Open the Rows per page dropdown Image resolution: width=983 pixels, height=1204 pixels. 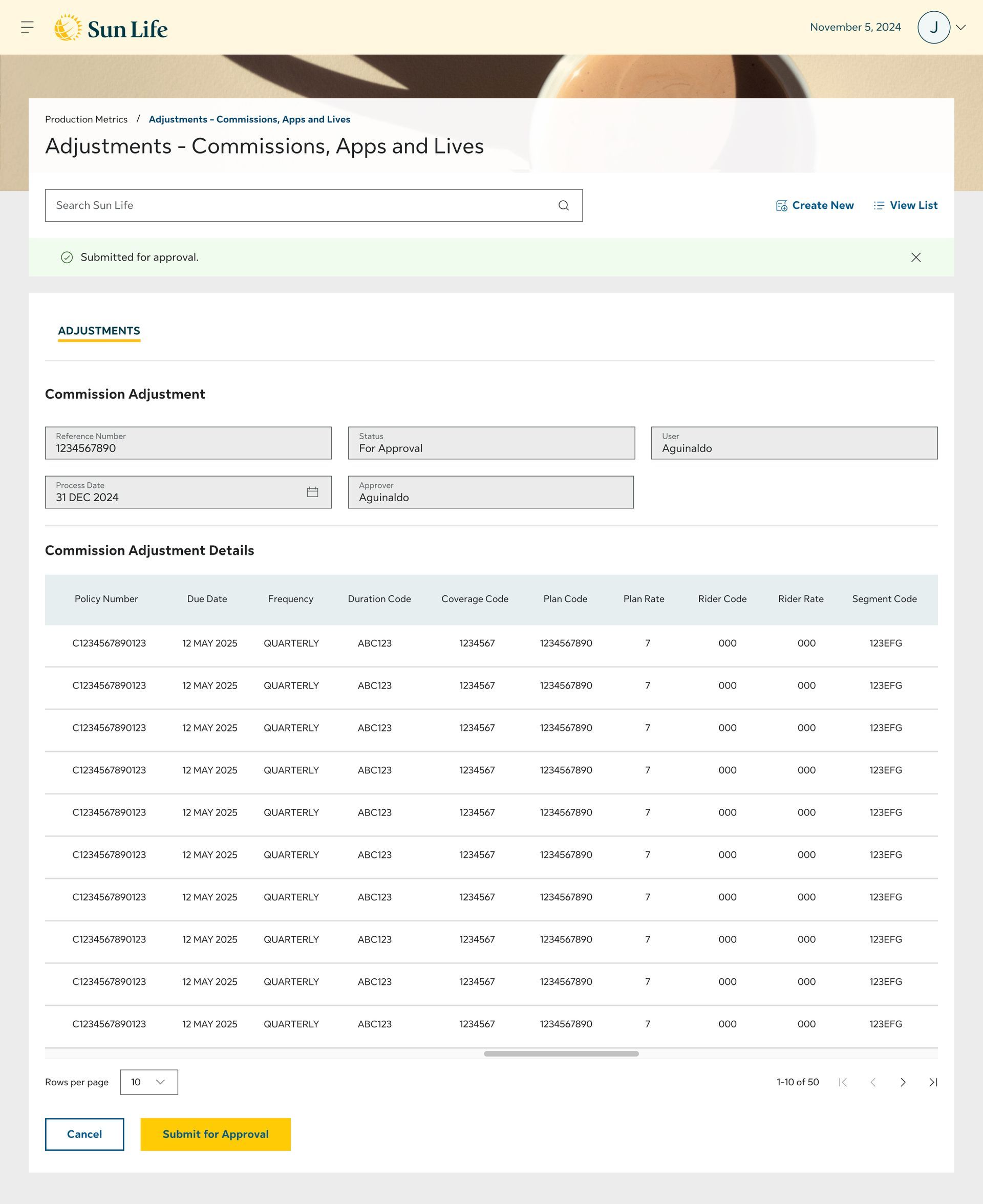coord(149,1082)
